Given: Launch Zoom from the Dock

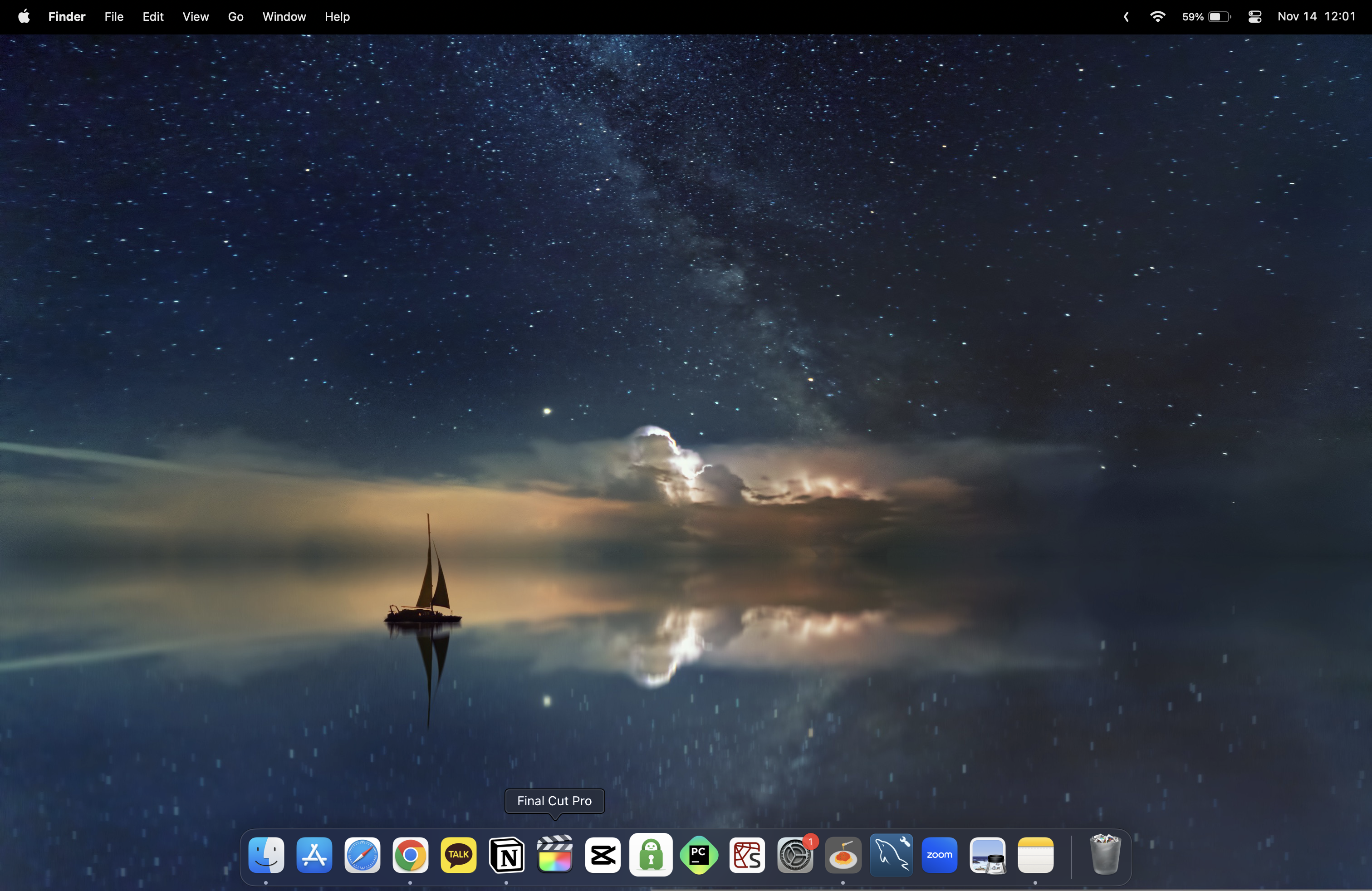Looking at the screenshot, I should tap(940, 855).
